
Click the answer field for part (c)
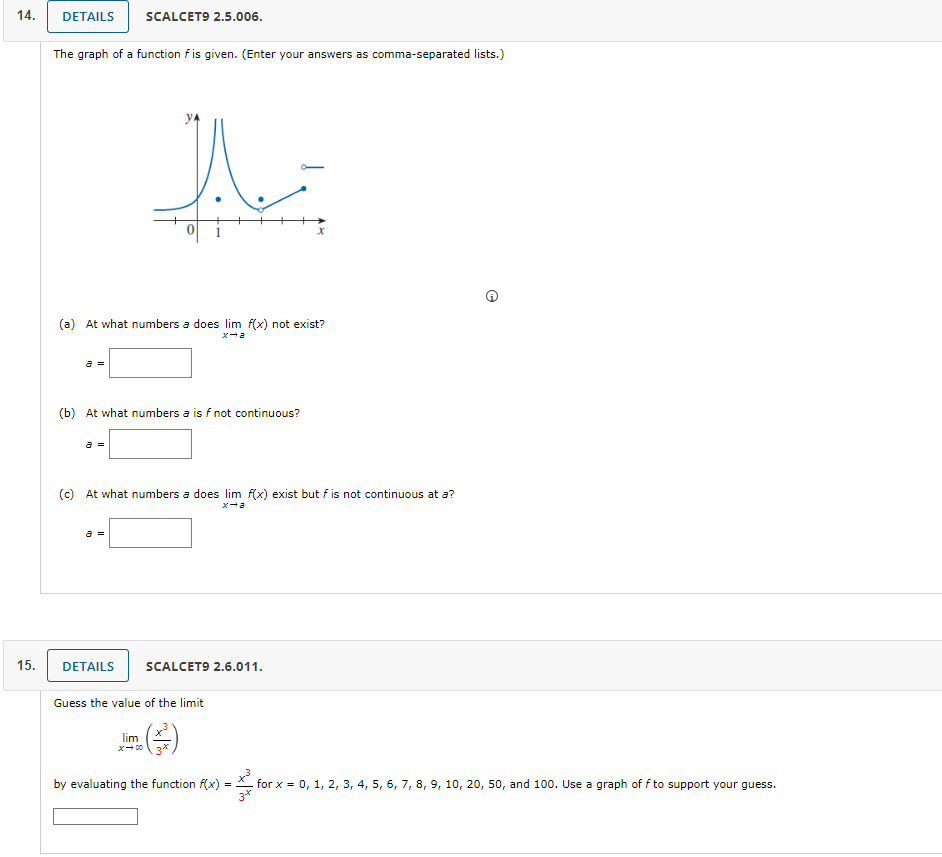(x=150, y=532)
